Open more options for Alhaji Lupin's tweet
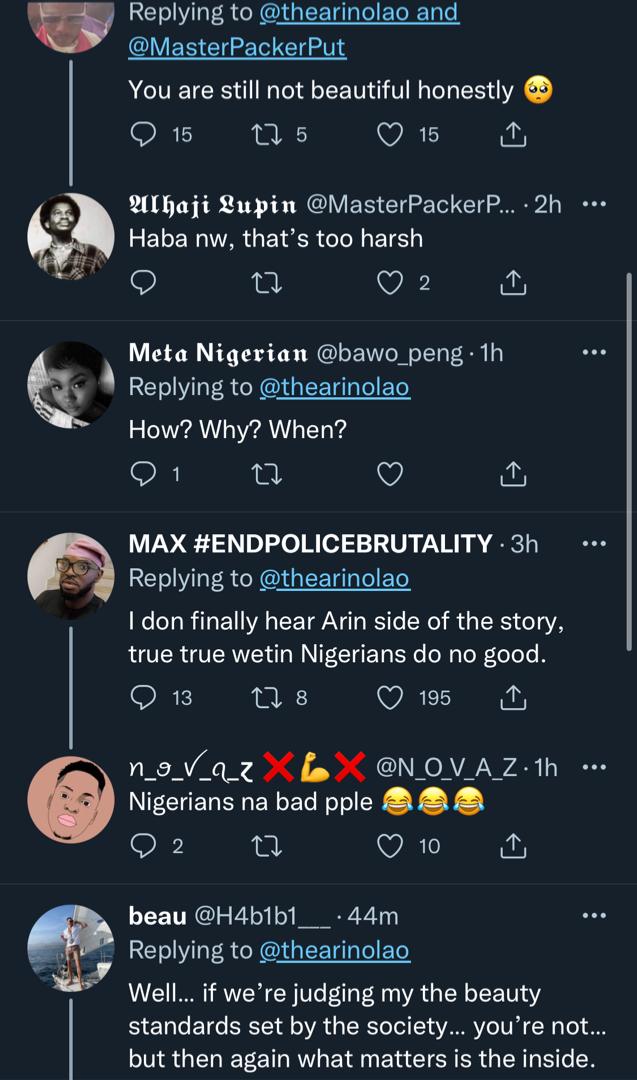This screenshot has width=637, height=1080. (594, 204)
